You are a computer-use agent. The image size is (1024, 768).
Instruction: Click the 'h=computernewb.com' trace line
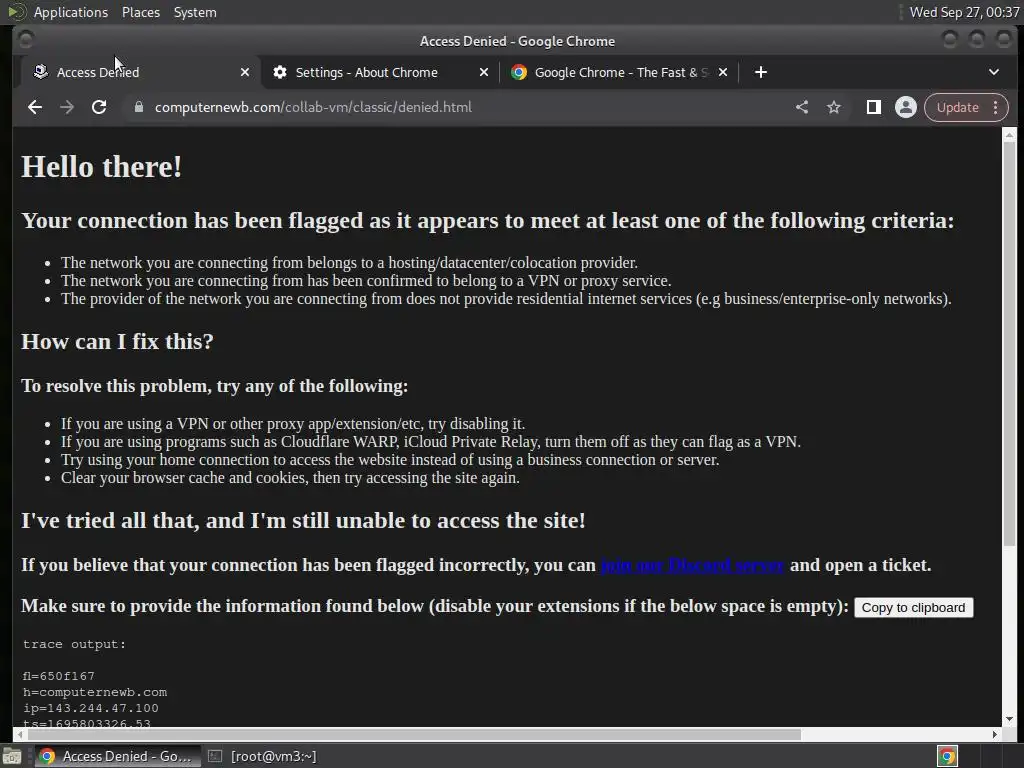coord(95,692)
